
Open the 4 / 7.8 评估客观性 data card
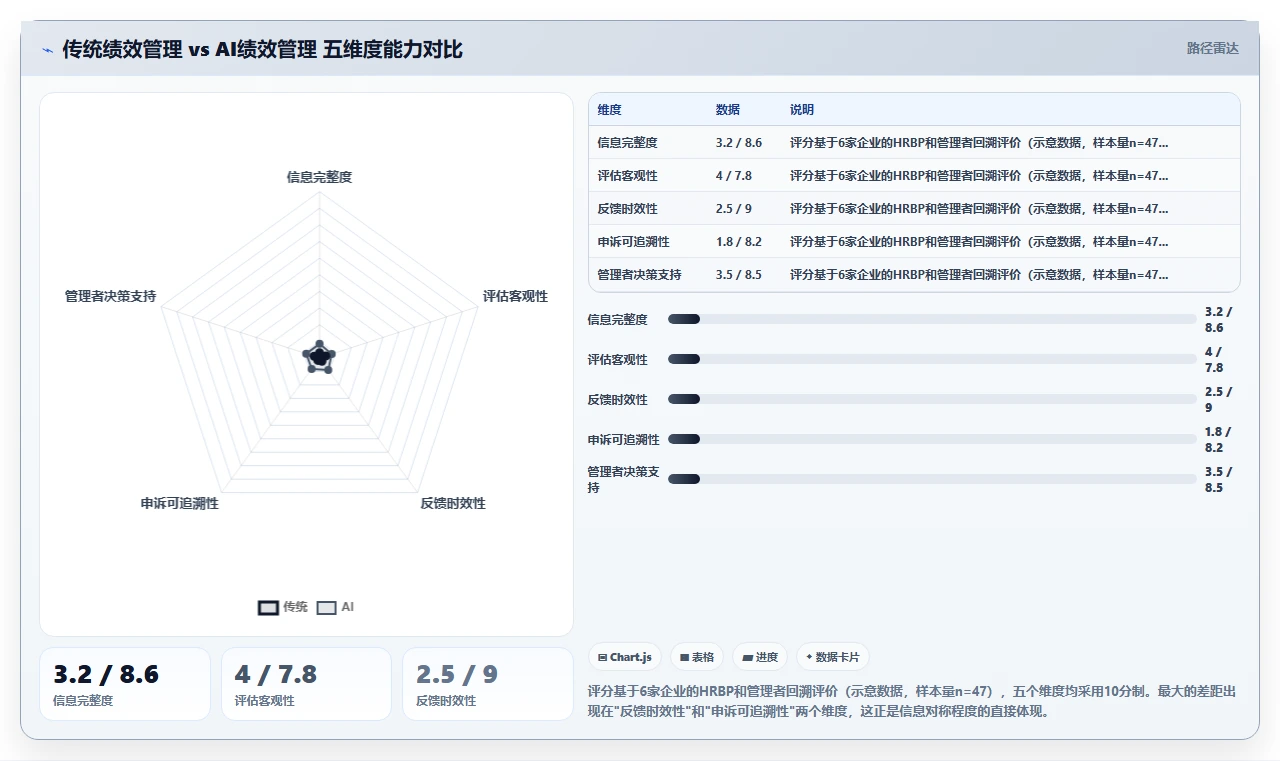pos(306,684)
